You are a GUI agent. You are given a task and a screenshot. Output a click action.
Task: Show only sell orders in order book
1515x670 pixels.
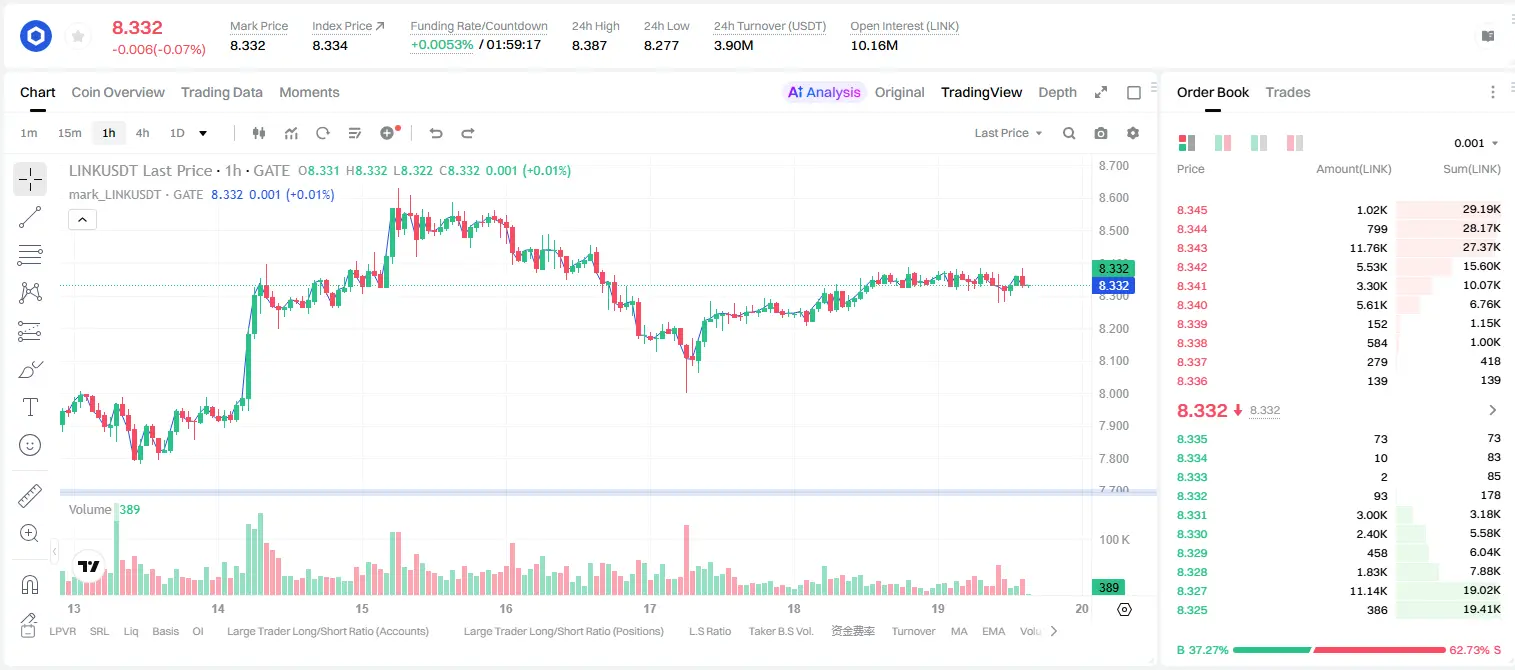tap(1294, 143)
